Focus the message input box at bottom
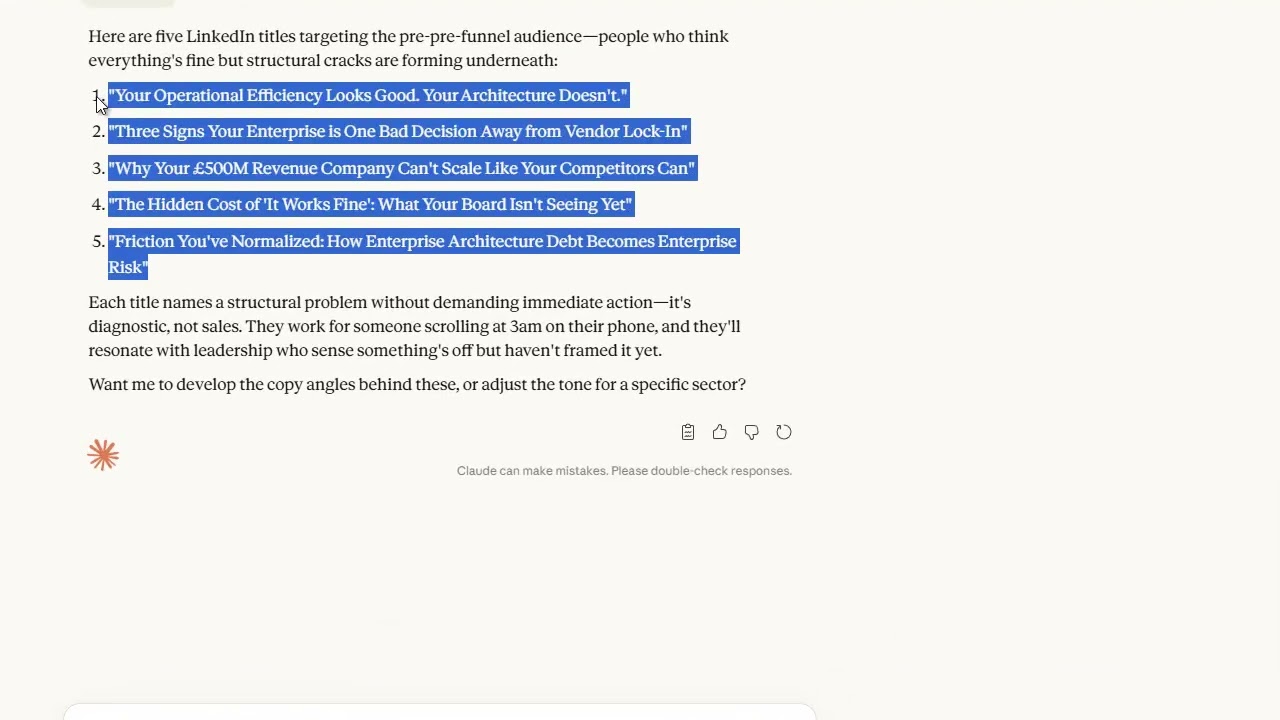The width and height of the screenshot is (1280, 720). point(440,712)
